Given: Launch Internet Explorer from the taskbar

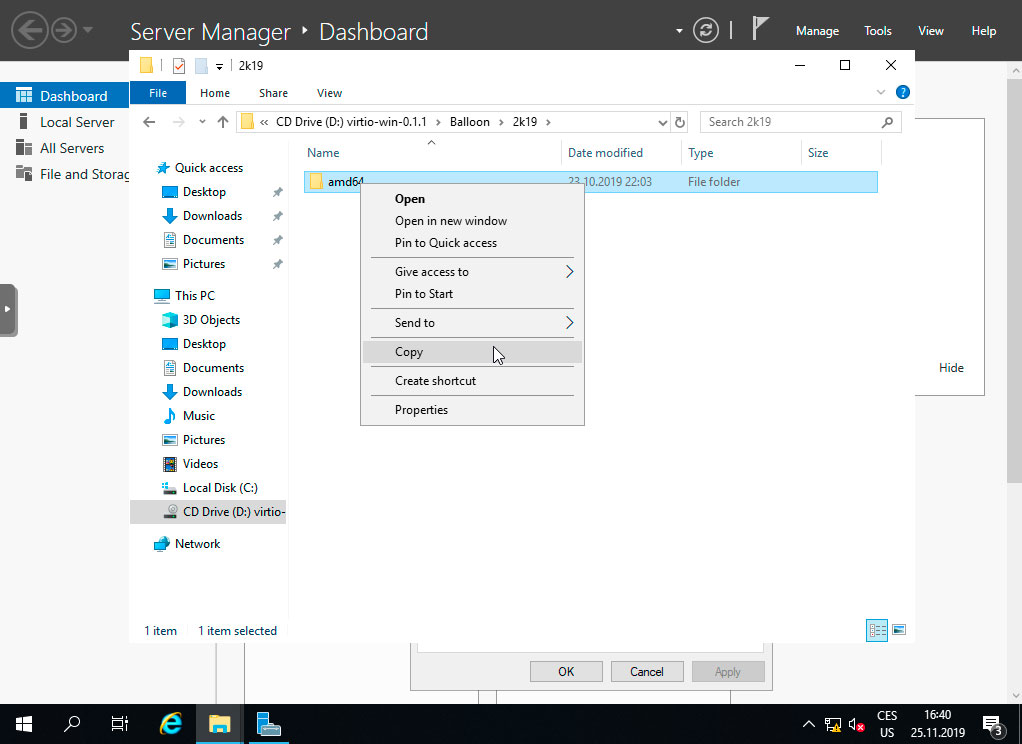Looking at the screenshot, I should tap(170, 723).
